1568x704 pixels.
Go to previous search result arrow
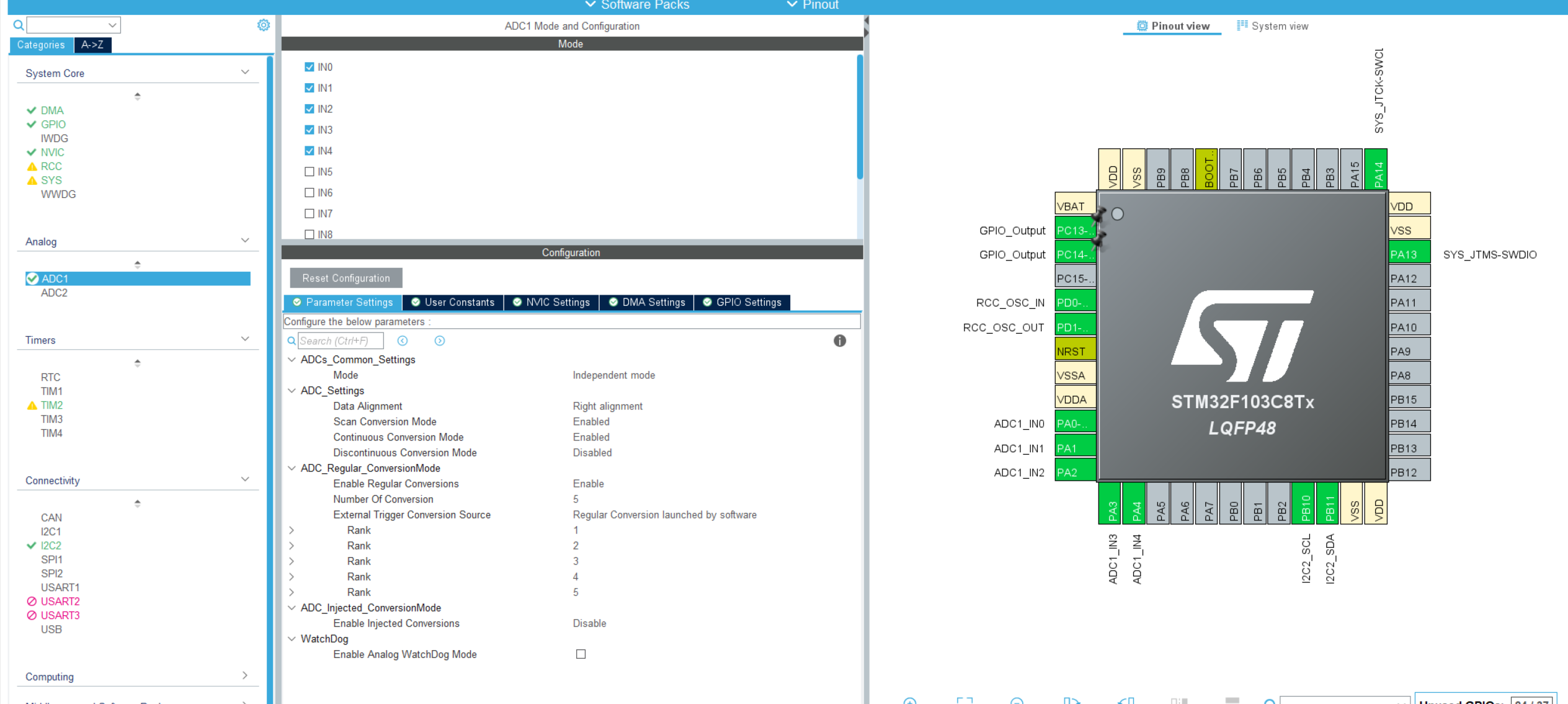(x=403, y=341)
